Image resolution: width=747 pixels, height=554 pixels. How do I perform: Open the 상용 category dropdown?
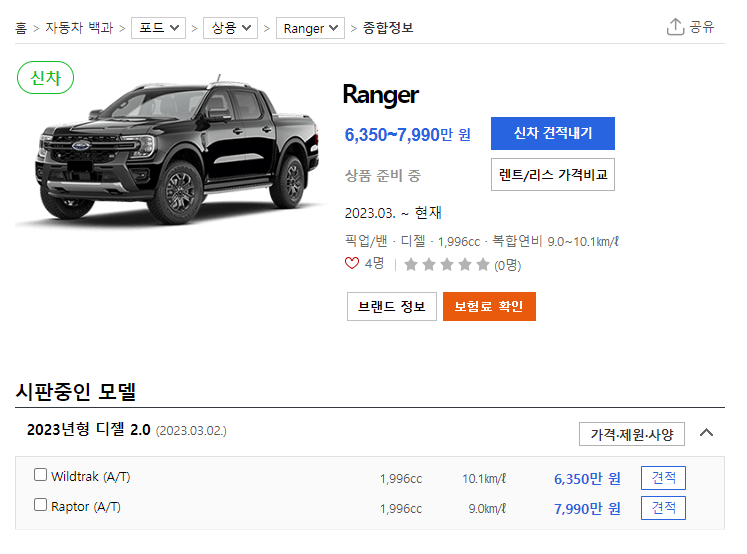[x=230, y=28]
